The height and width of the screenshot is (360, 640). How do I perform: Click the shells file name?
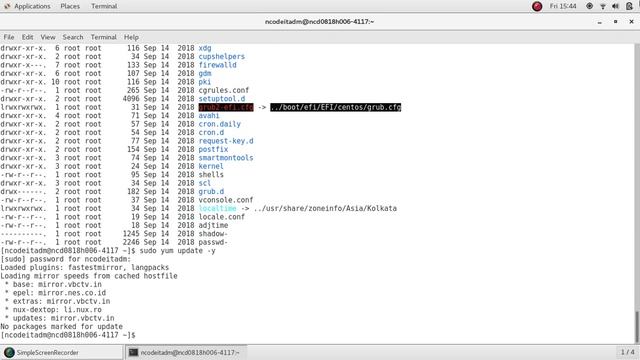(211, 175)
